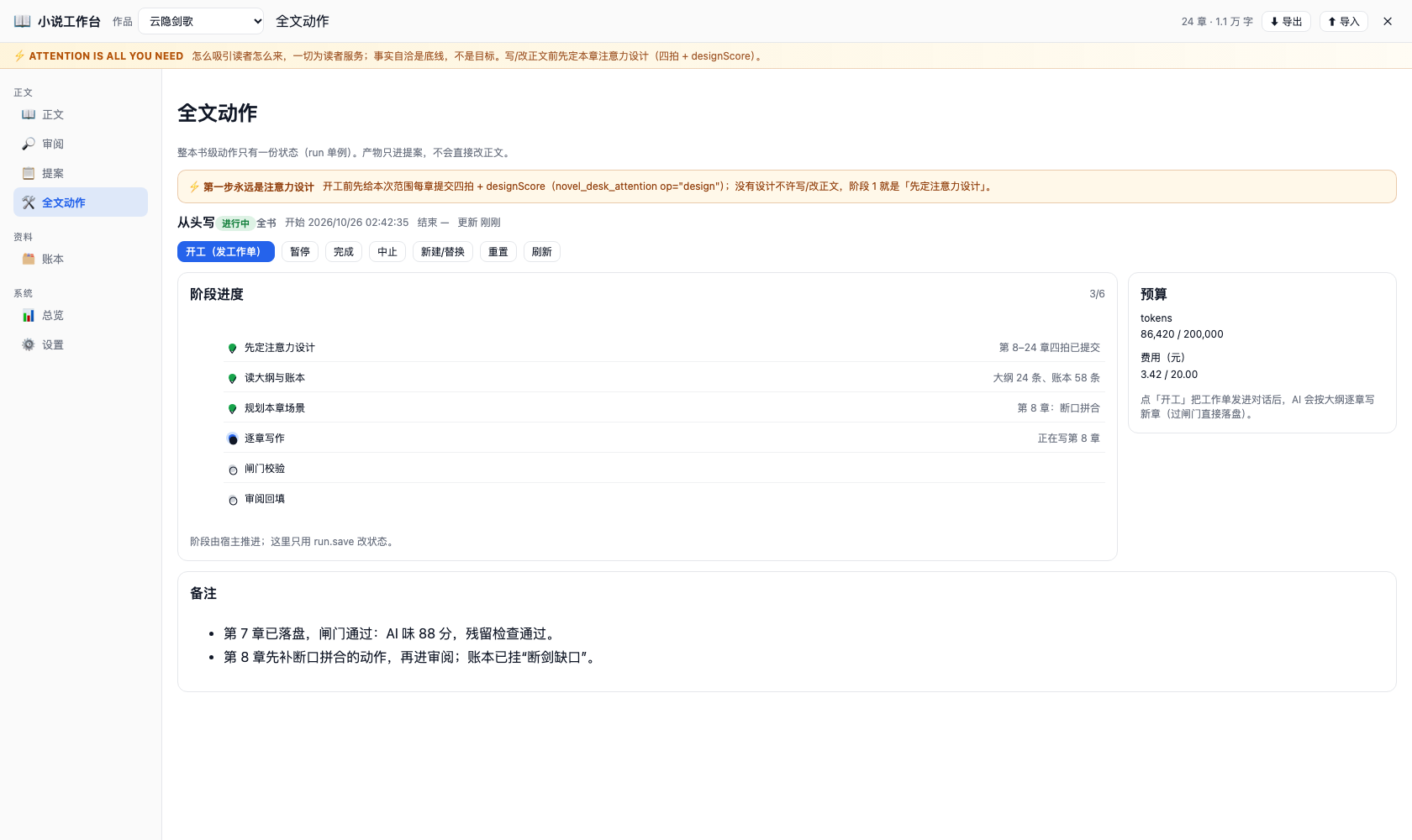The width and height of the screenshot is (1412, 840).
Task: Click the 第 8–24 章四拍已提交 text
Action: point(1049,348)
